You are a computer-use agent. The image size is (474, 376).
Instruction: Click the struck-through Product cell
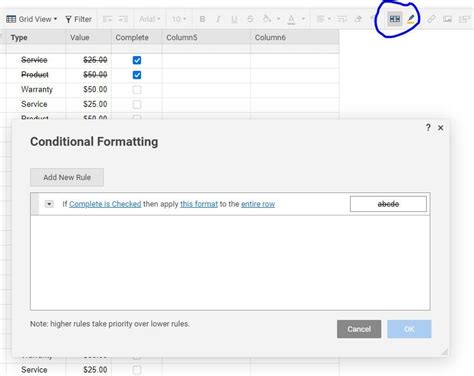coord(35,75)
